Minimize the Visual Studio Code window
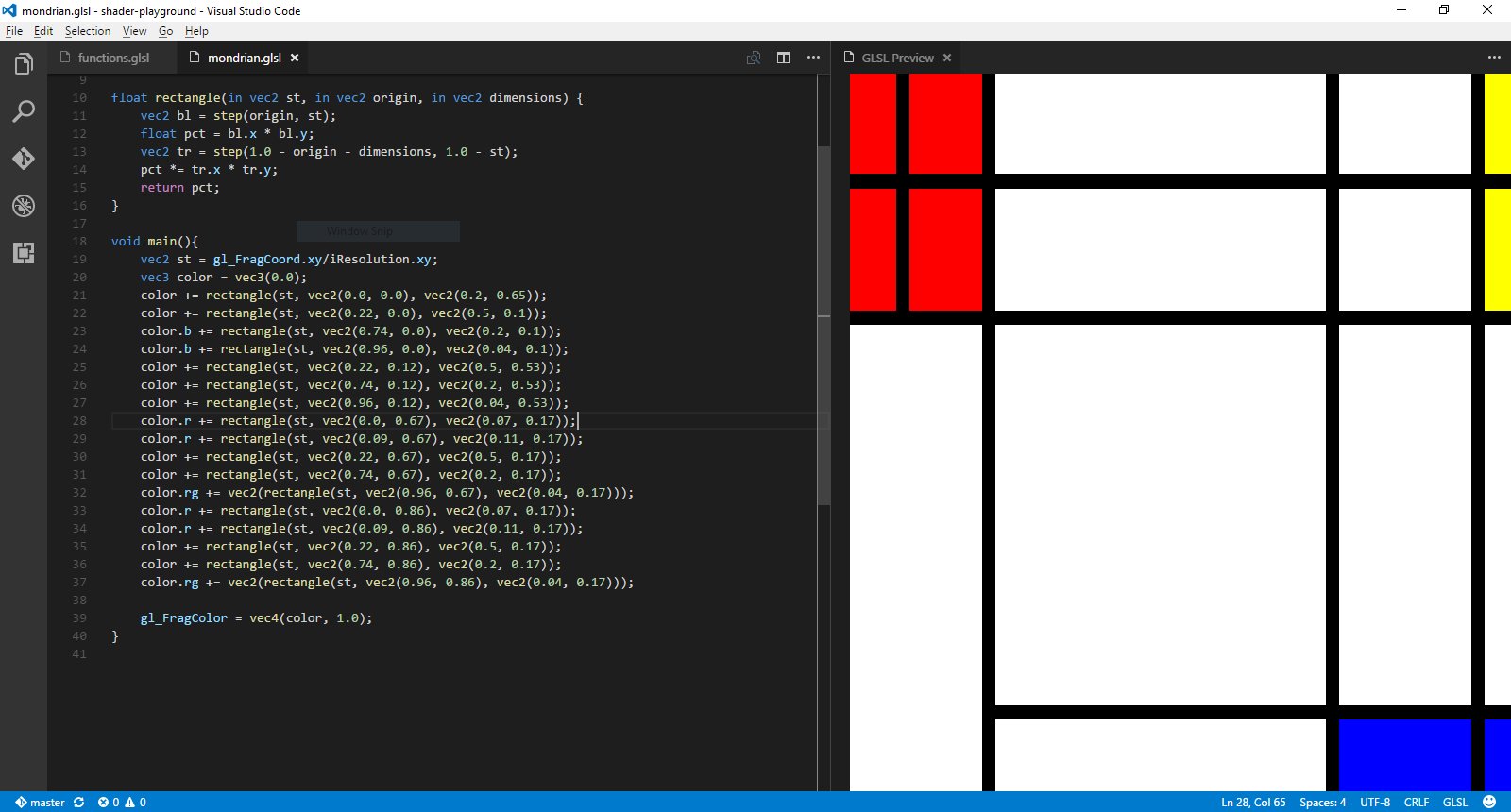 [x=1401, y=10]
